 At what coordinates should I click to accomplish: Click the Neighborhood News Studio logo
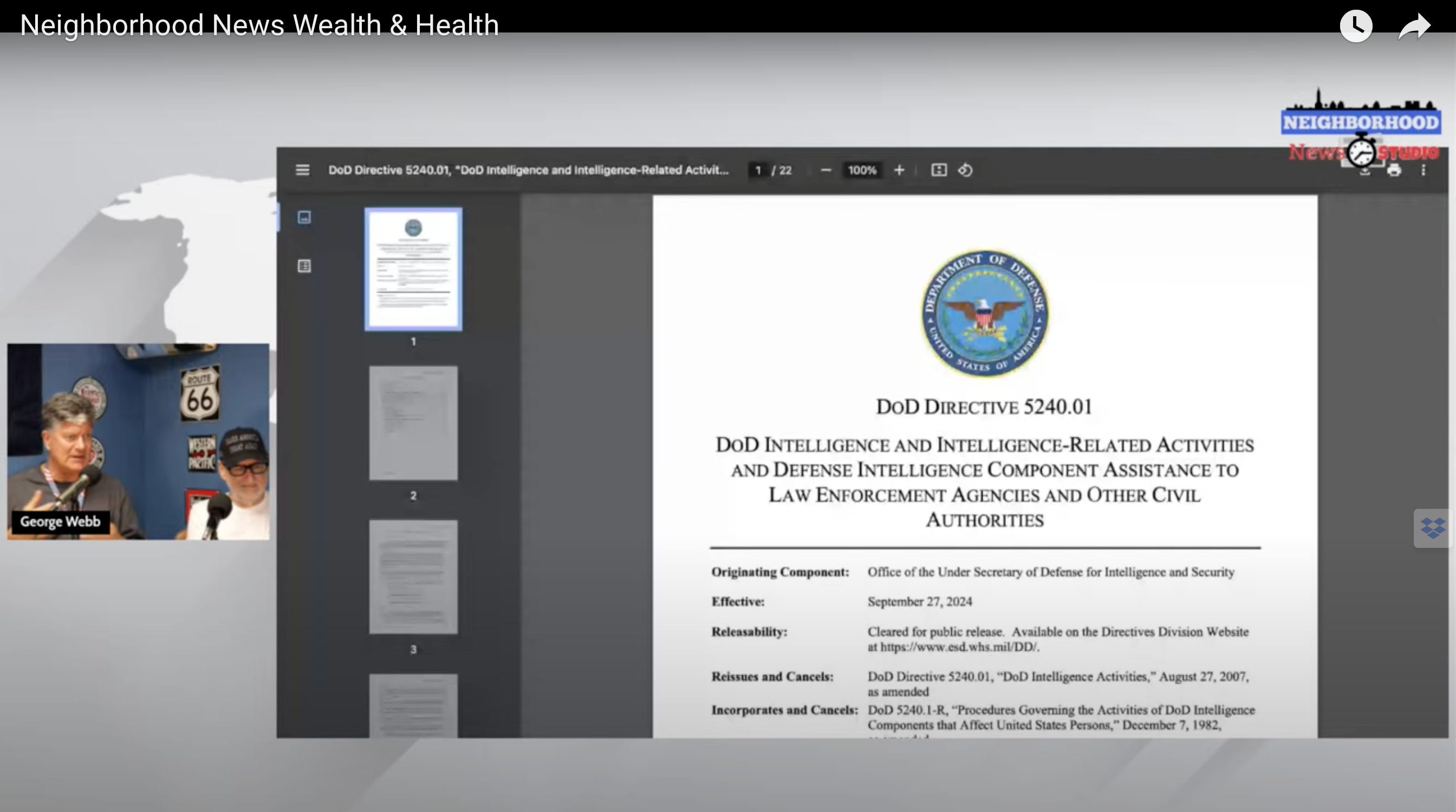click(x=1361, y=129)
